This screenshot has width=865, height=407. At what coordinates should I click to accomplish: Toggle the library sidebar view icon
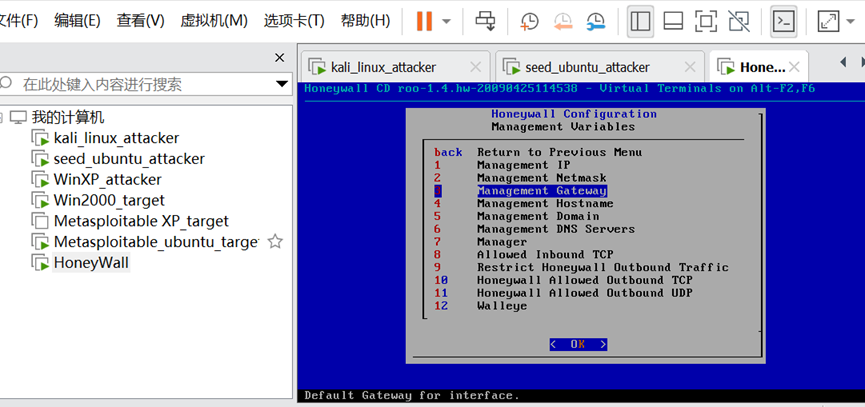coord(640,21)
